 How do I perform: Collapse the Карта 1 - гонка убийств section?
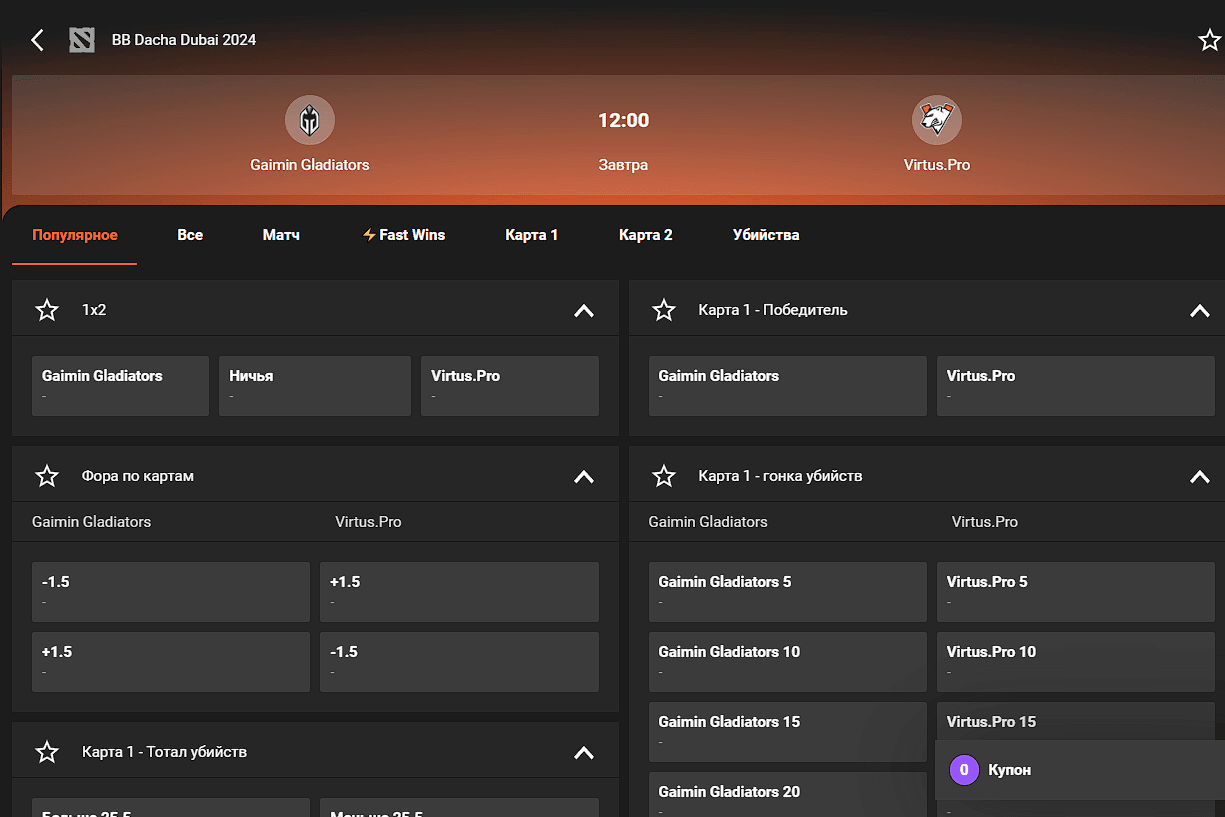[x=1200, y=477]
